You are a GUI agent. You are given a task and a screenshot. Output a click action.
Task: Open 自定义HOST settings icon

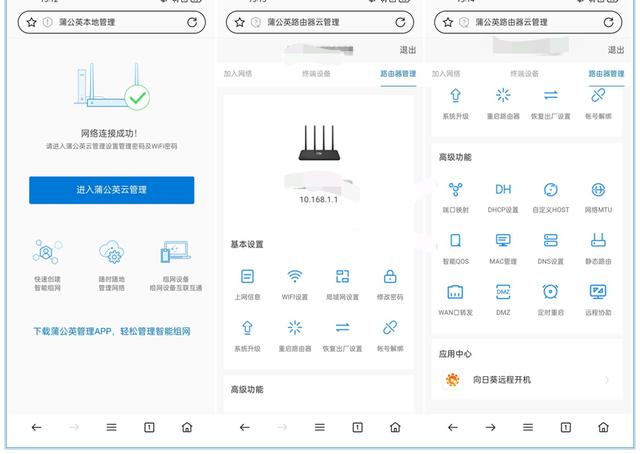551,189
